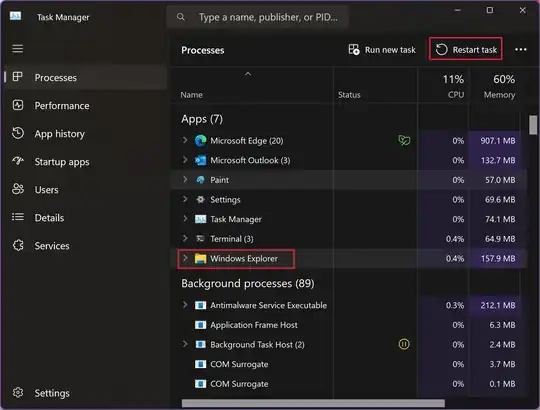Open the Users page

pyautogui.click(x=85, y=190)
